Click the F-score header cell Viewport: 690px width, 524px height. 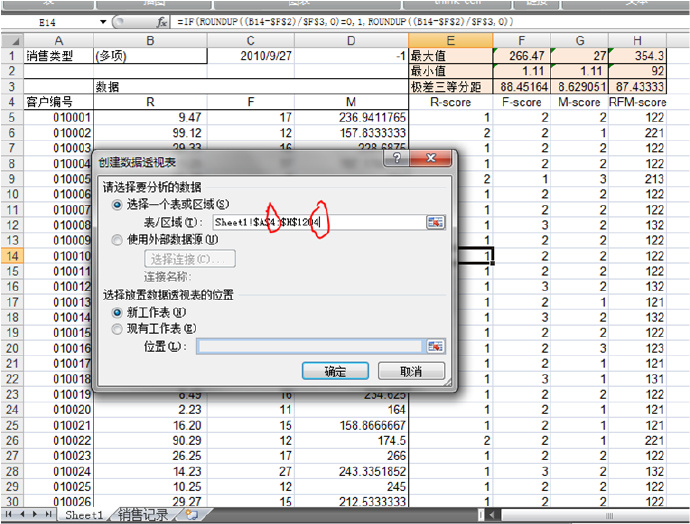pyautogui.click(x=521, y=102)
